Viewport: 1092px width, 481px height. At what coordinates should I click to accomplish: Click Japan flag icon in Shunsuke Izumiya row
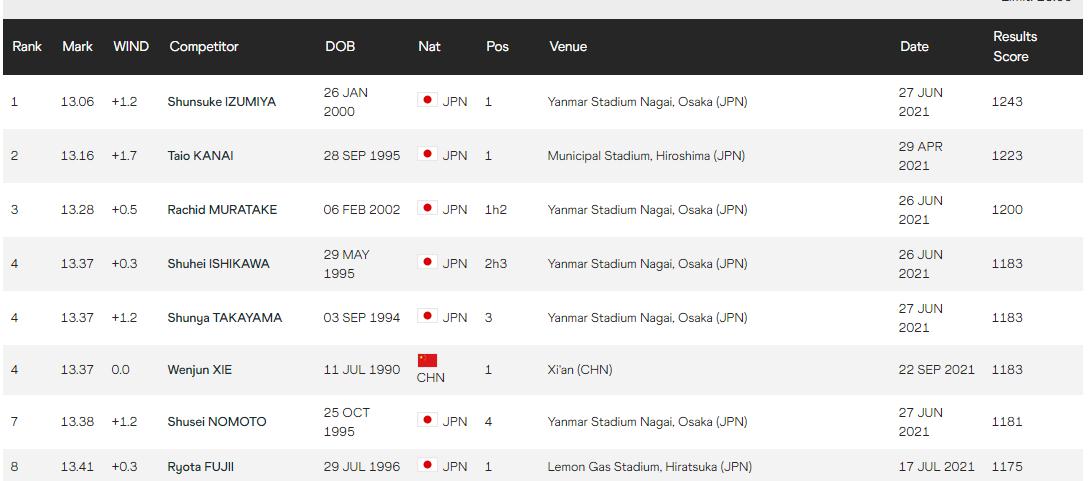pyautogui.click(x=427, y=100)
